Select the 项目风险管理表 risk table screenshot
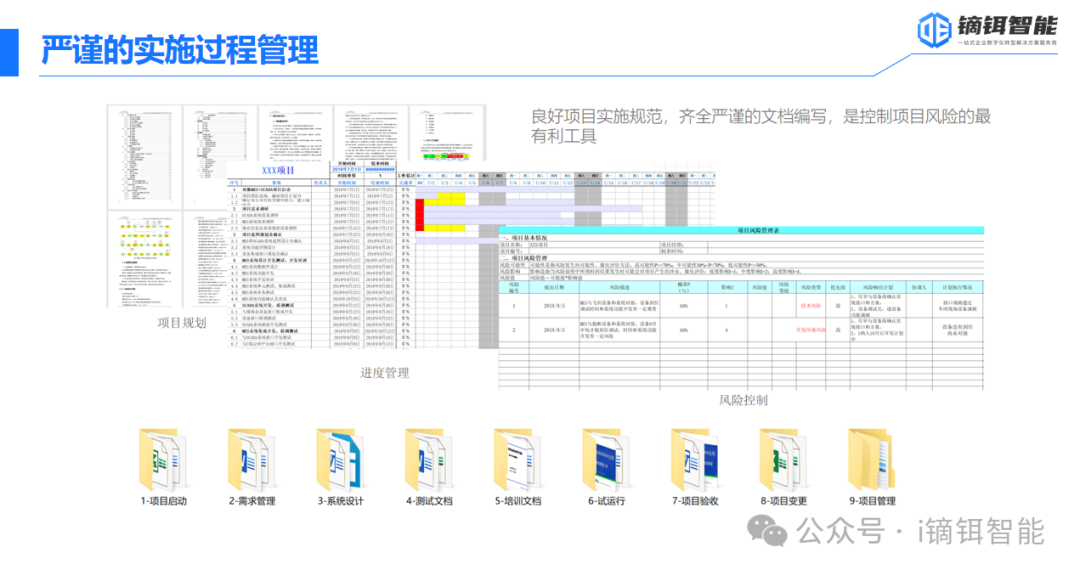Viewport: 1080px width, 575px height. (x=741, y=308)
